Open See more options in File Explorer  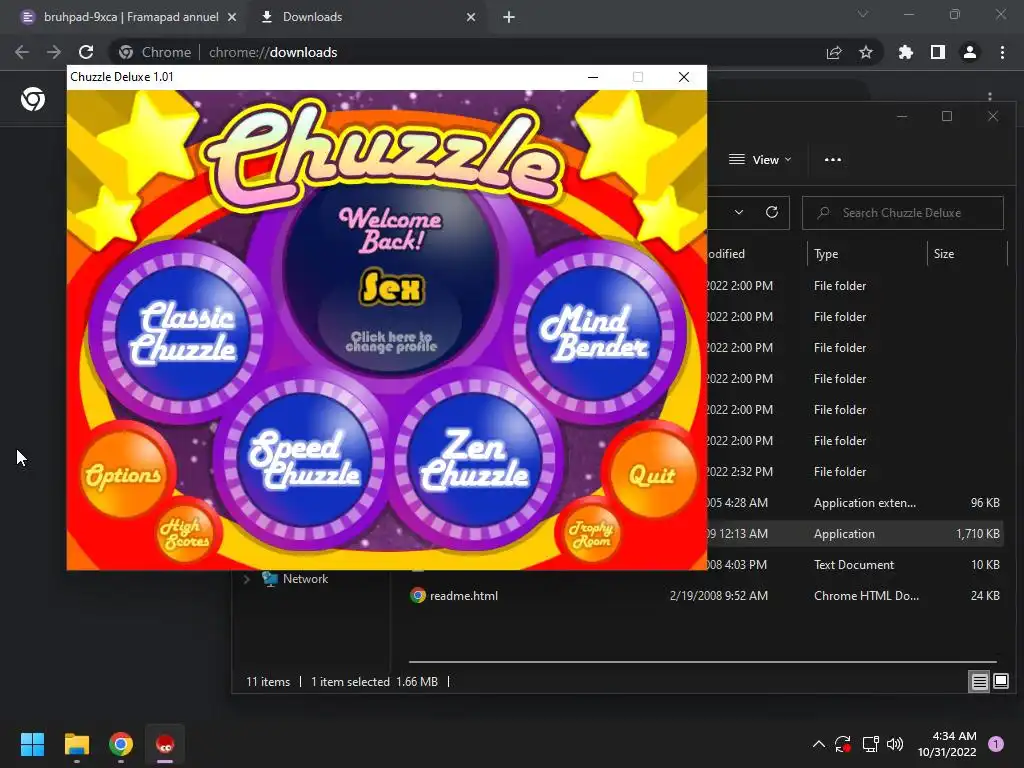(x=833, y=160)
